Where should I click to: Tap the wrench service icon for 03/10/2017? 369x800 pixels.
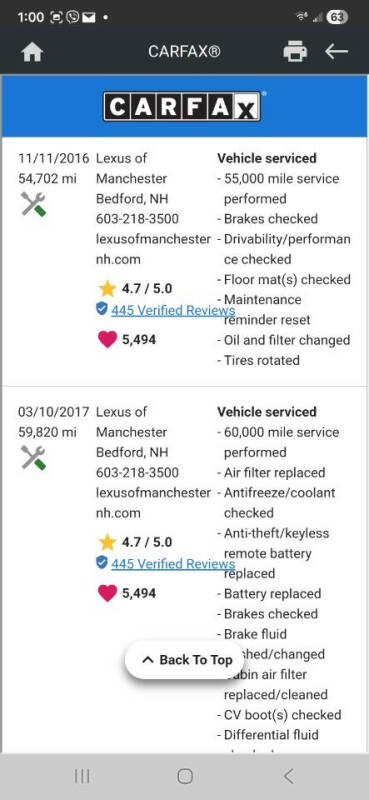click(33, 457)
